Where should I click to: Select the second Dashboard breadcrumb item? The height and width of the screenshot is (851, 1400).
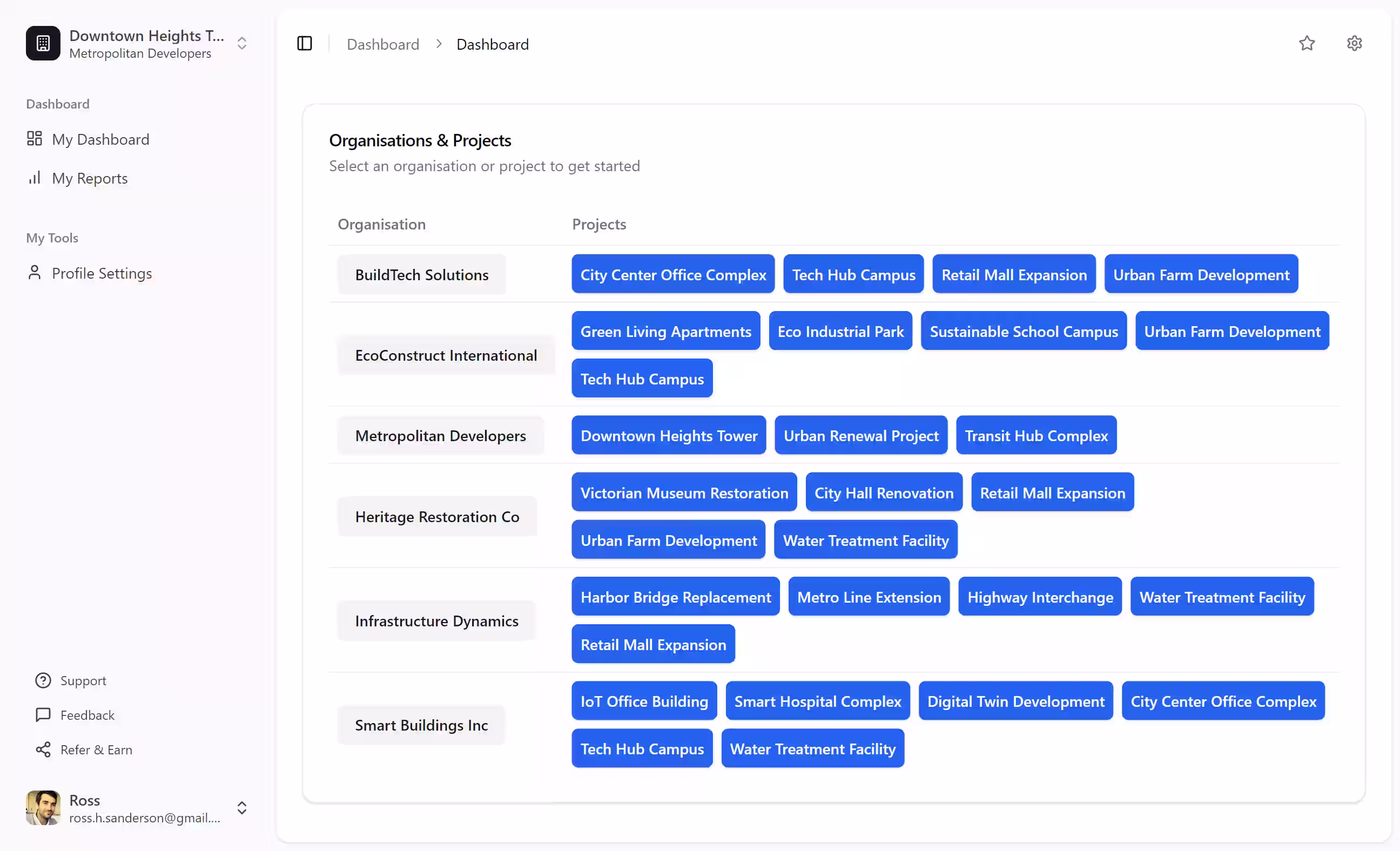pos(492,44)
